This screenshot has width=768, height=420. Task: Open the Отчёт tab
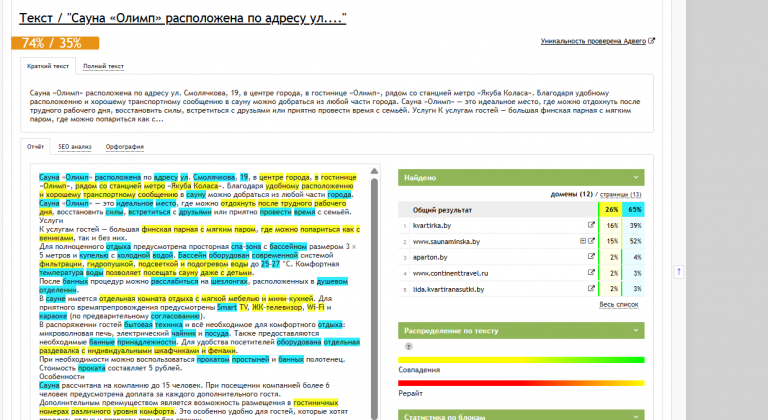(35, 147)
